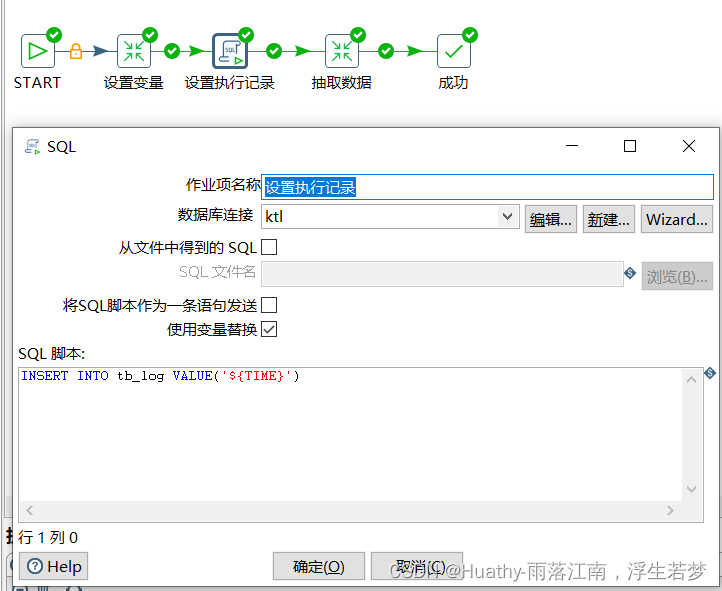Select the 设置执行记录 SQL entry icon
722x591 pixels.
tap(230, 51)
